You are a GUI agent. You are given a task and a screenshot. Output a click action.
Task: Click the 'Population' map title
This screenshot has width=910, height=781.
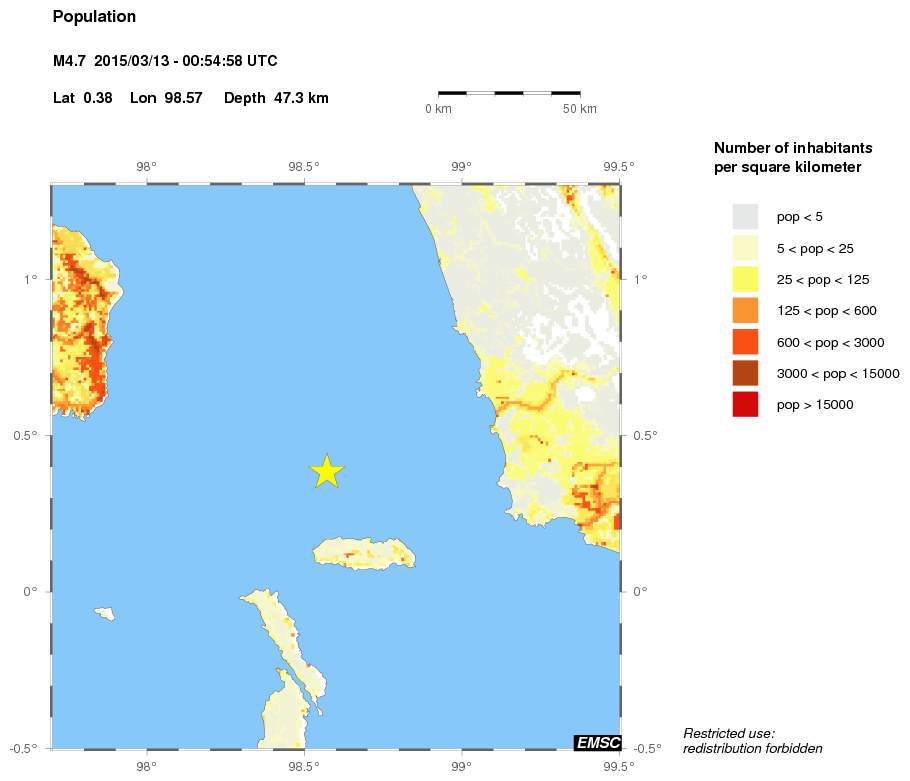coord(94,17)
